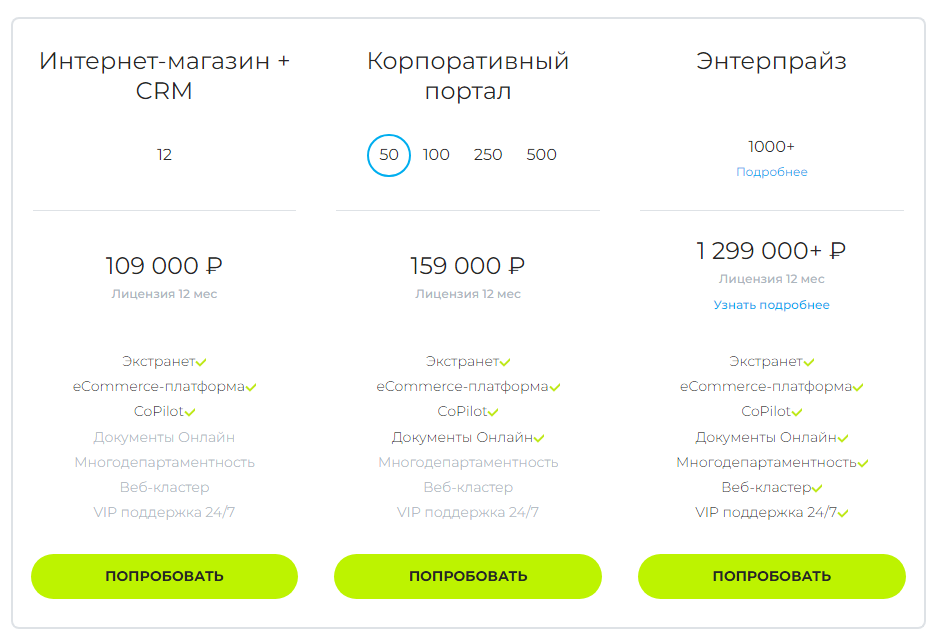Click checkmark next to Документы Онлайн in Корпоративный портал
Screen dimensions: 940x644
tap(540, 438)
